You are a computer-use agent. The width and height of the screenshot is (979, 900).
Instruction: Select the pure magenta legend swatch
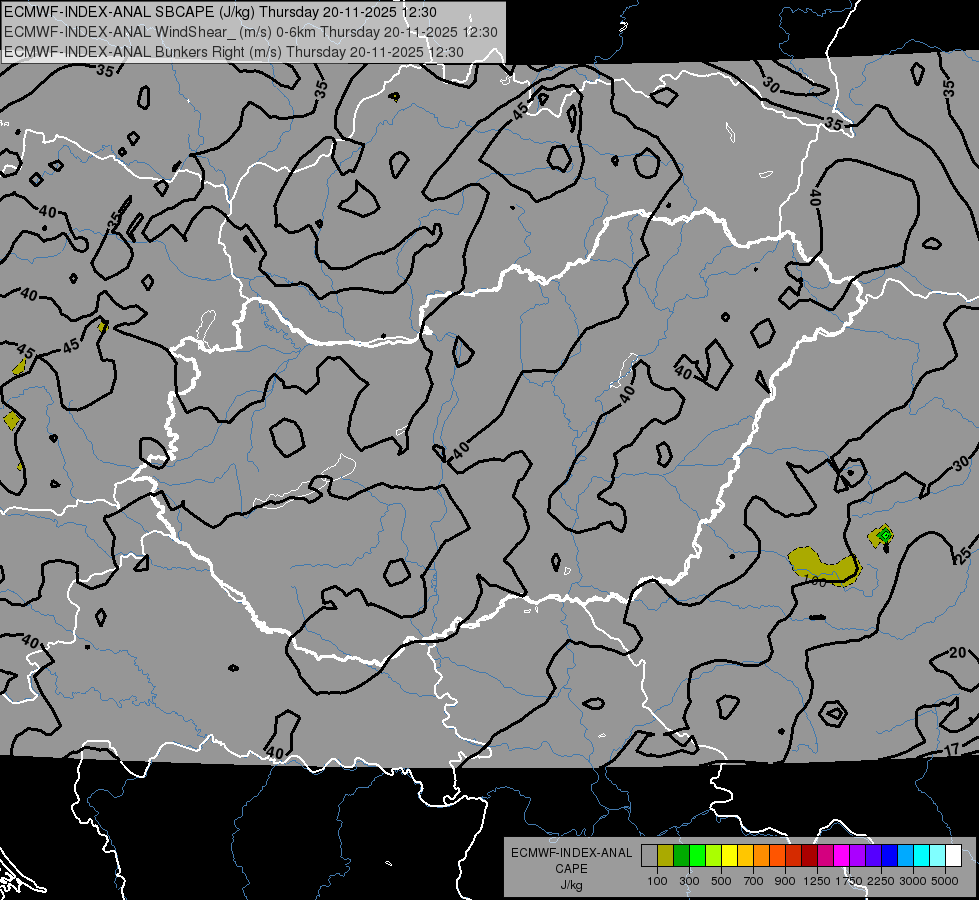click(x=842, y=856)
